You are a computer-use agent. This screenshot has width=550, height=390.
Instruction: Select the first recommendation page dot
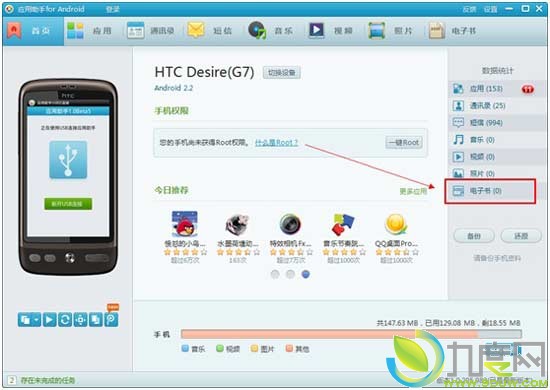click(275, 274)
